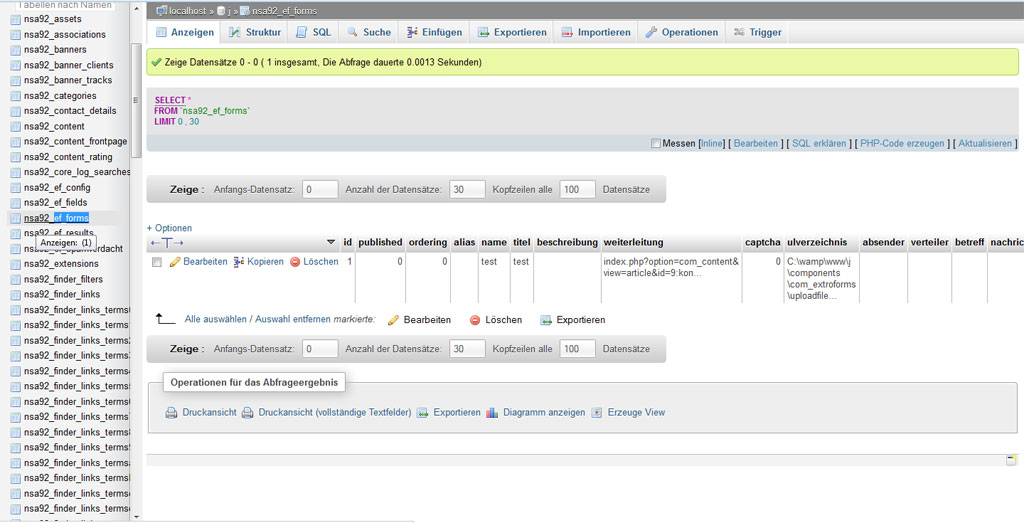
Task: Open the dropdown arrow next to column toggle arrows
Action: [x=331, y=243]
